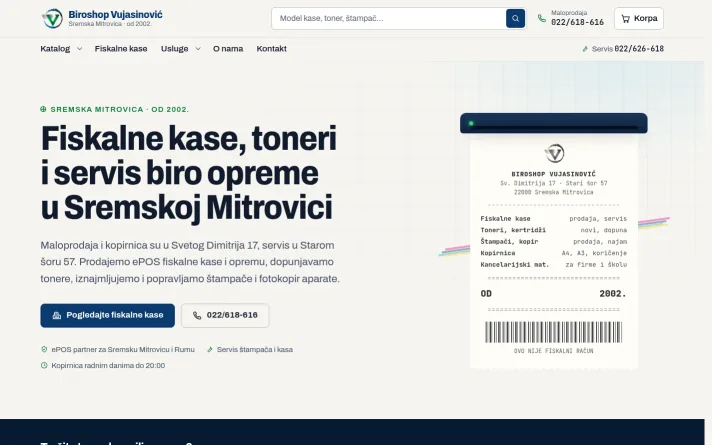Click the ePOS partner za Sremsku Mitrovicu text

123,349
